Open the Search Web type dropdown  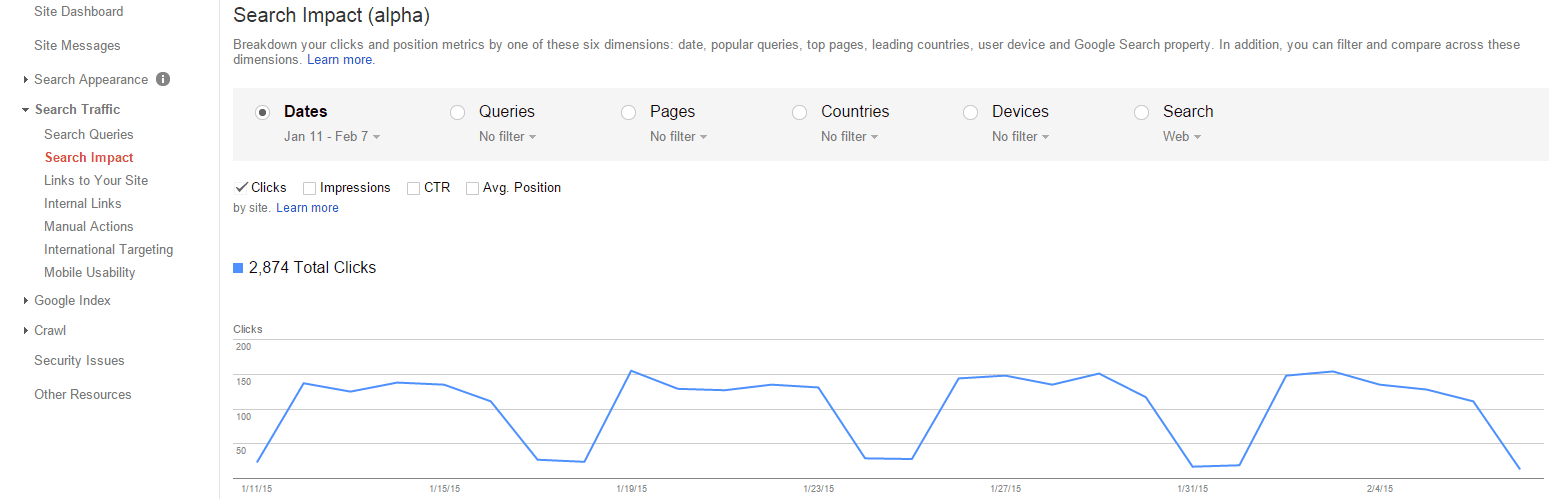[1182, 137]
